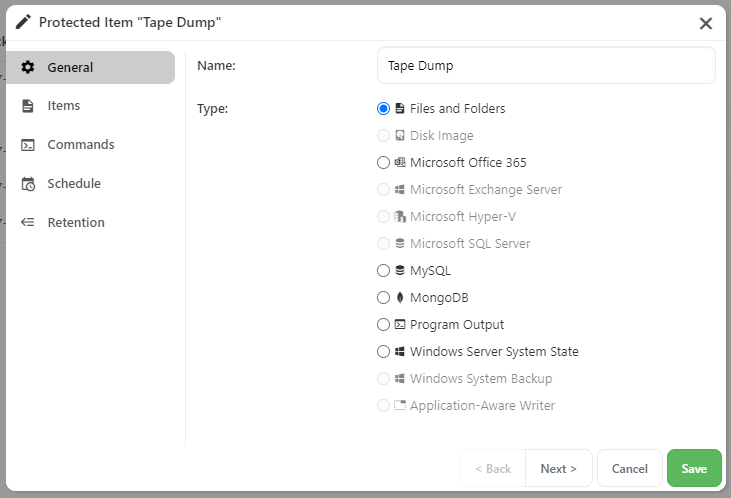This screenshot has width=731, height=498.
Task: Select the Microsoft Office 365 radio button
Action: (x=383, y=162)
